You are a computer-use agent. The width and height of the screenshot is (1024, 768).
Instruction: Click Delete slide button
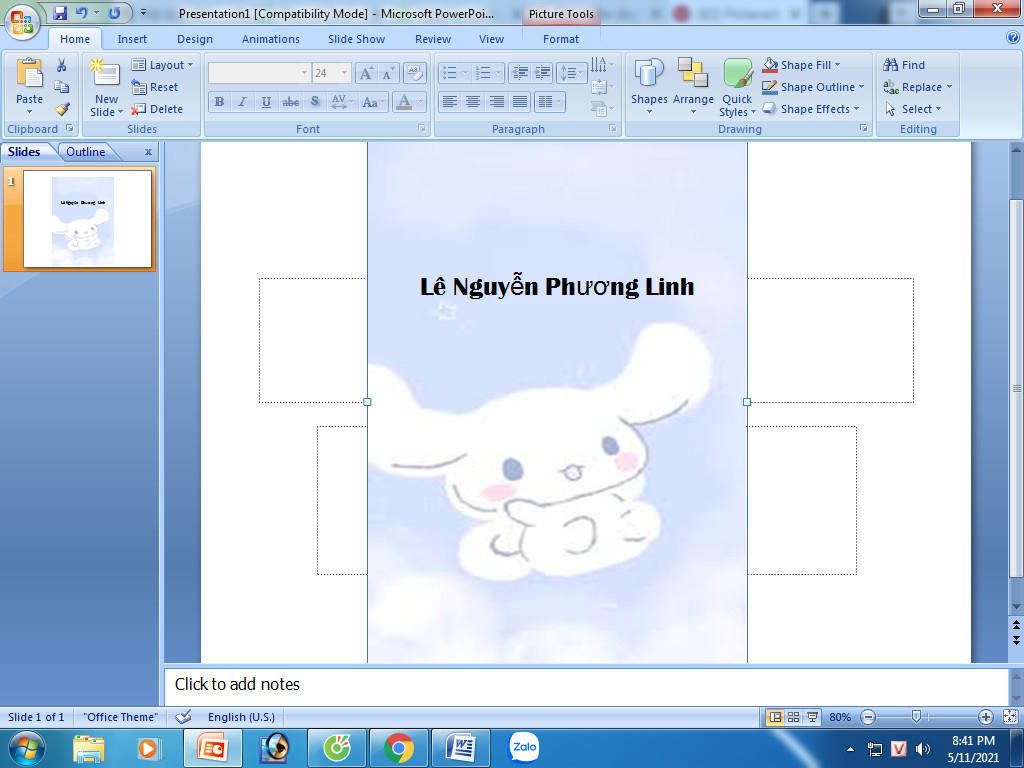[157, 109]
